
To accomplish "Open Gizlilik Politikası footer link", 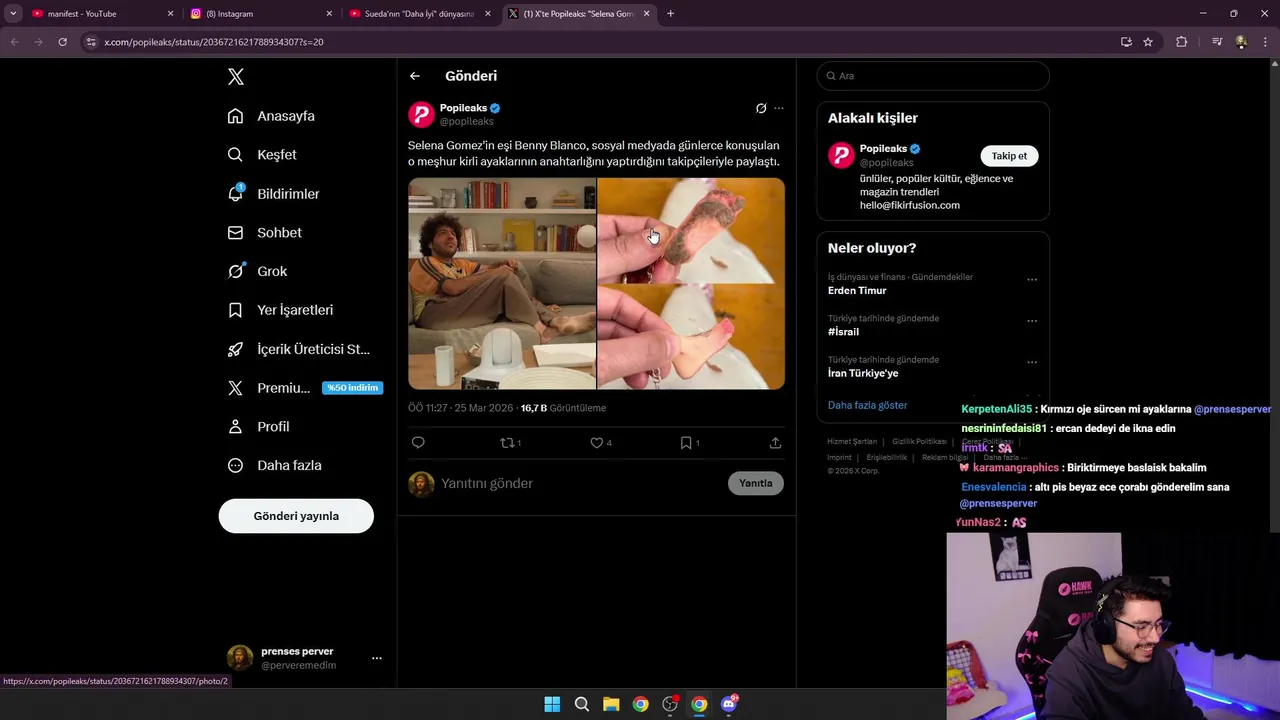I will 919,441.
